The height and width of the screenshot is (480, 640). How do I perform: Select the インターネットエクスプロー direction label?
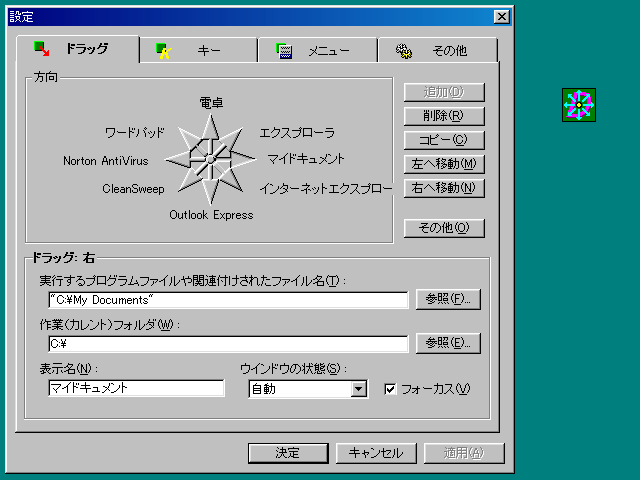pyautogui.click(x=326, y=189)
